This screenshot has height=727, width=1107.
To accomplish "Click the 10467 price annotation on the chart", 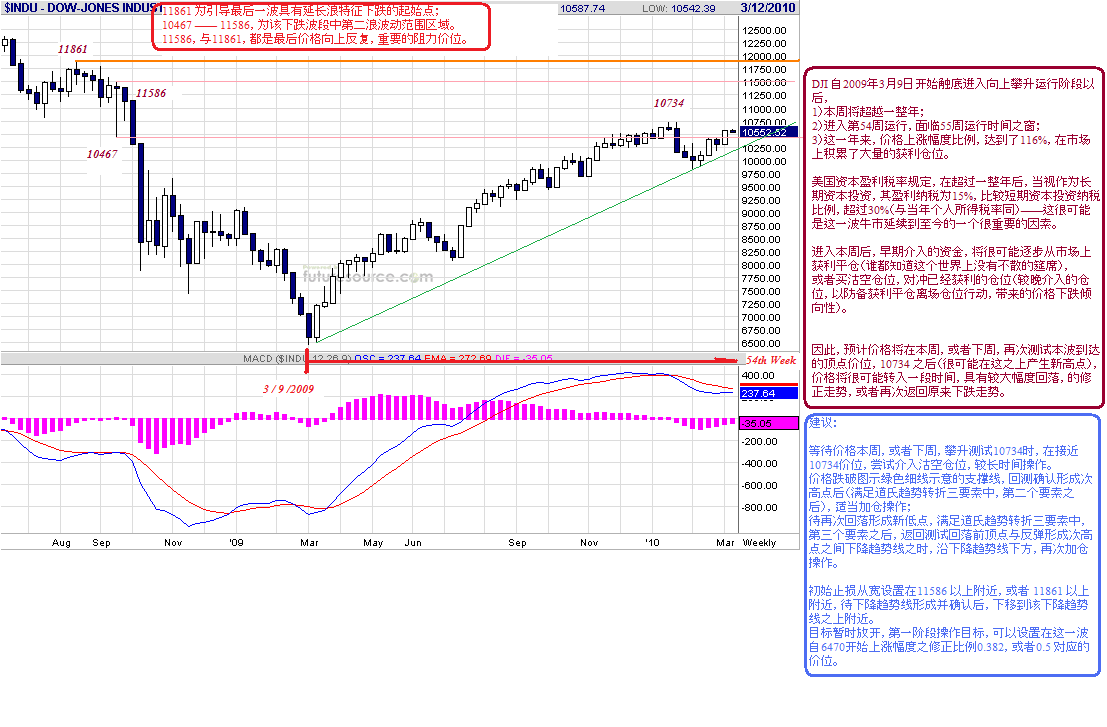I will click(102, 154).
